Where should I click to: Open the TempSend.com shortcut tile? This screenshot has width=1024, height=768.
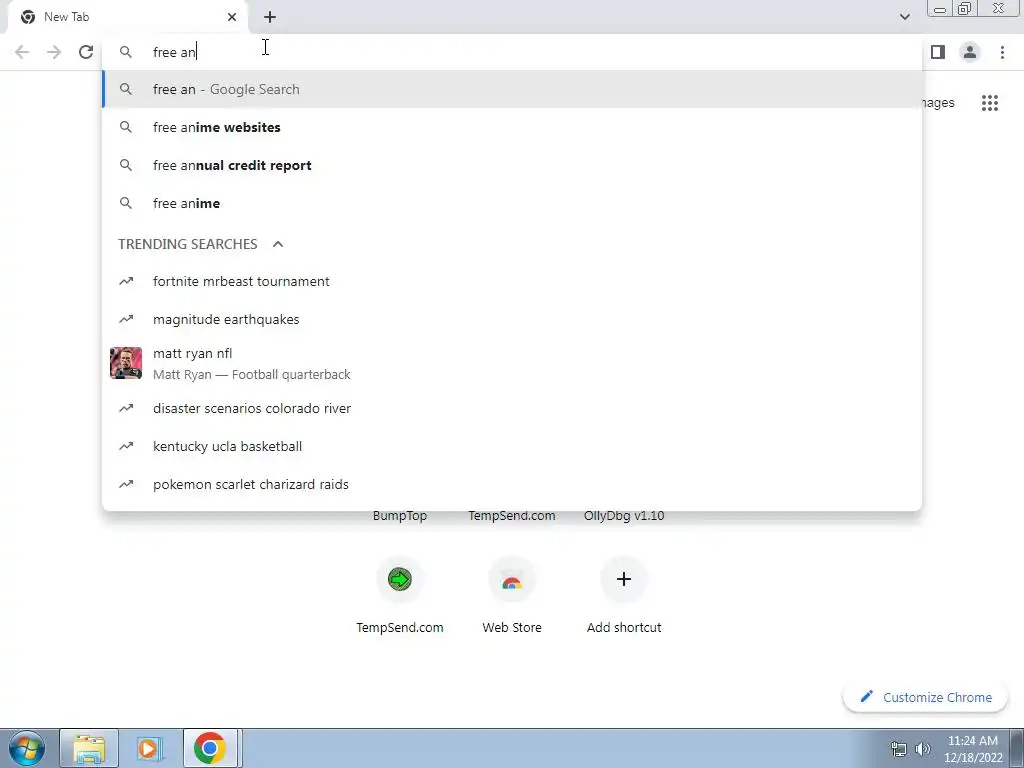400,595
